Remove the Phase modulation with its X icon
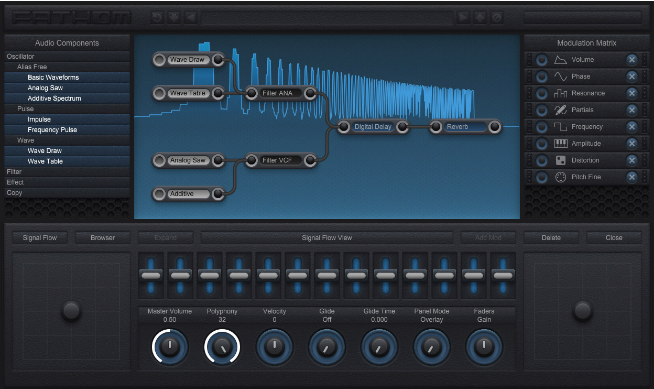654x389 pixels. coord(632,76)
